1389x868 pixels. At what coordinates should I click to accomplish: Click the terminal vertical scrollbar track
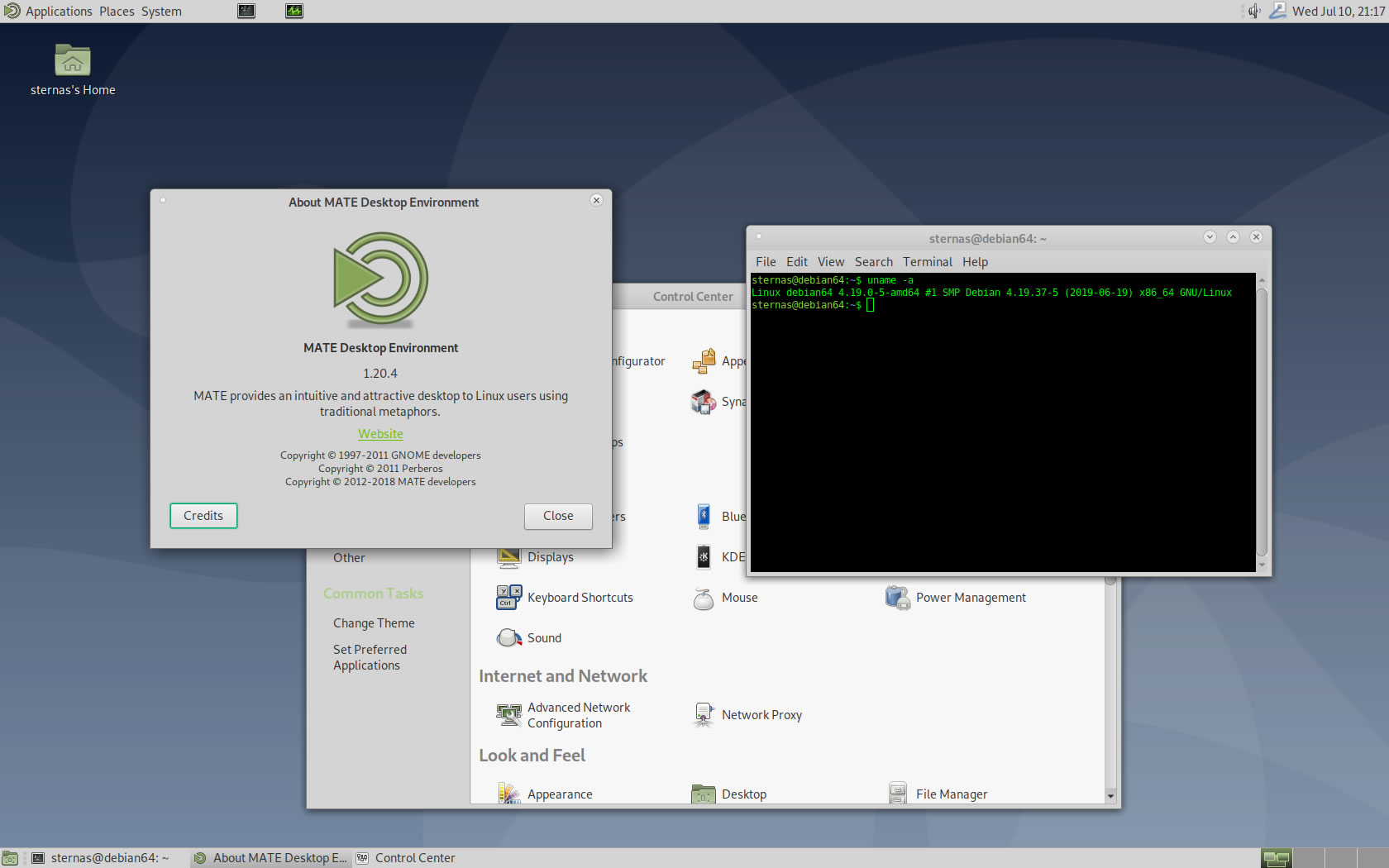click(1262, 422)
